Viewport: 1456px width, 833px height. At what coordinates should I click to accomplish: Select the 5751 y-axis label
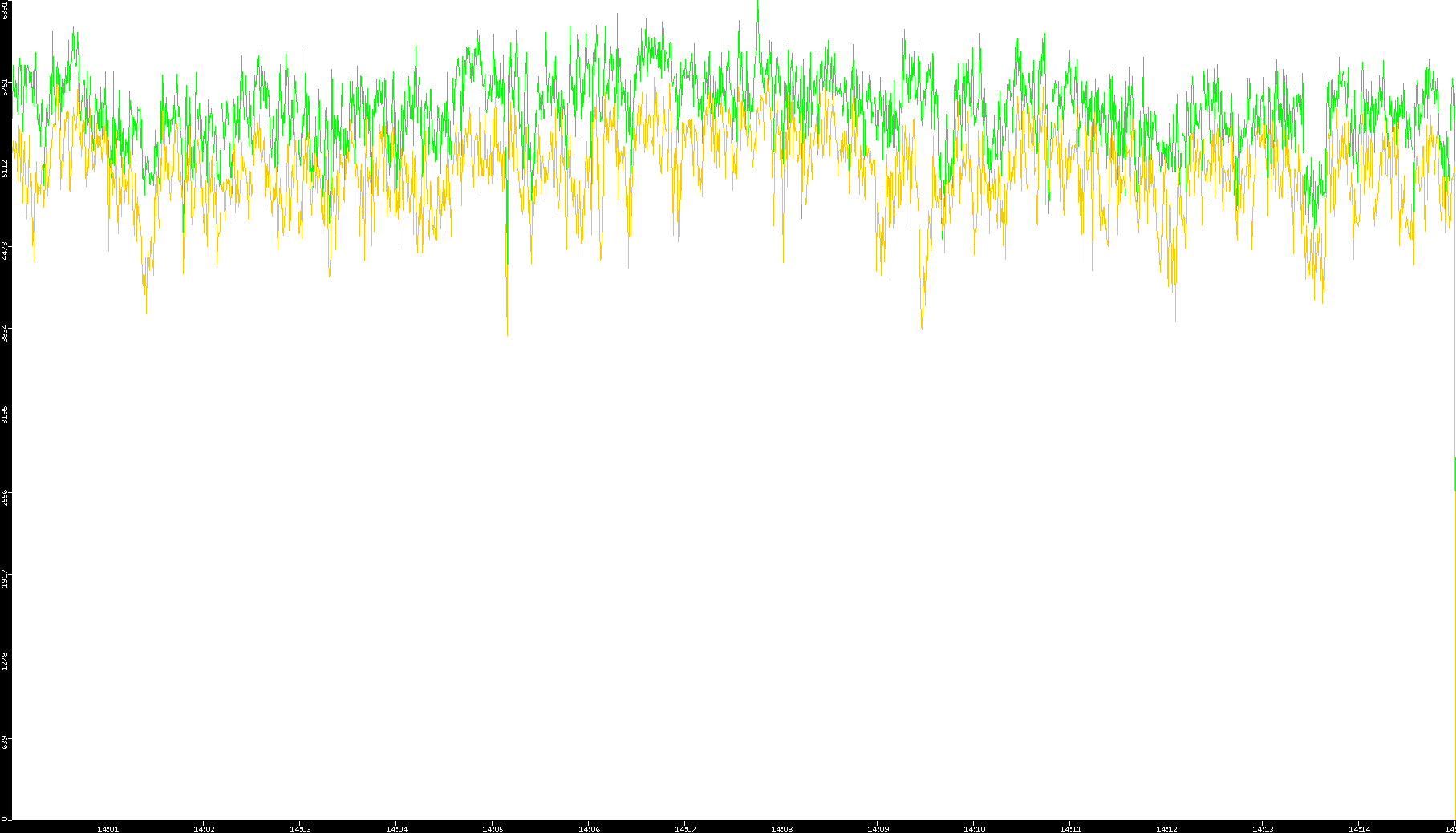coord(5,87)
